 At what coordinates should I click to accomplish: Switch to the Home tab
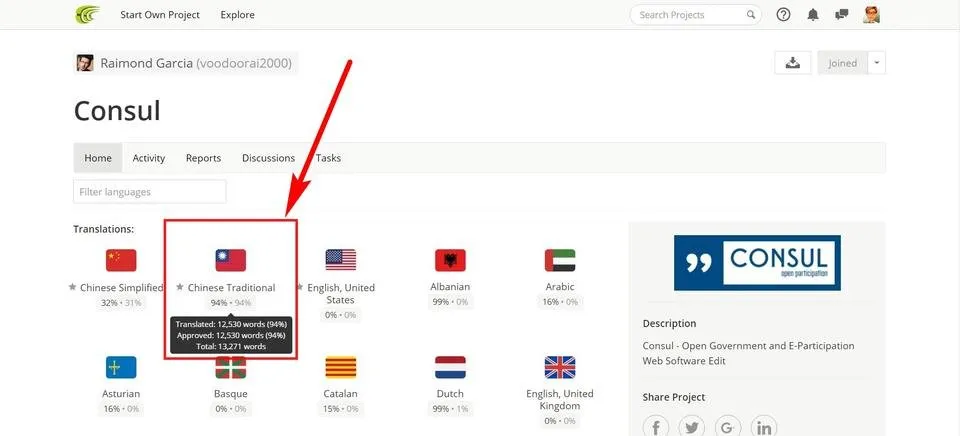pos(98,158)
